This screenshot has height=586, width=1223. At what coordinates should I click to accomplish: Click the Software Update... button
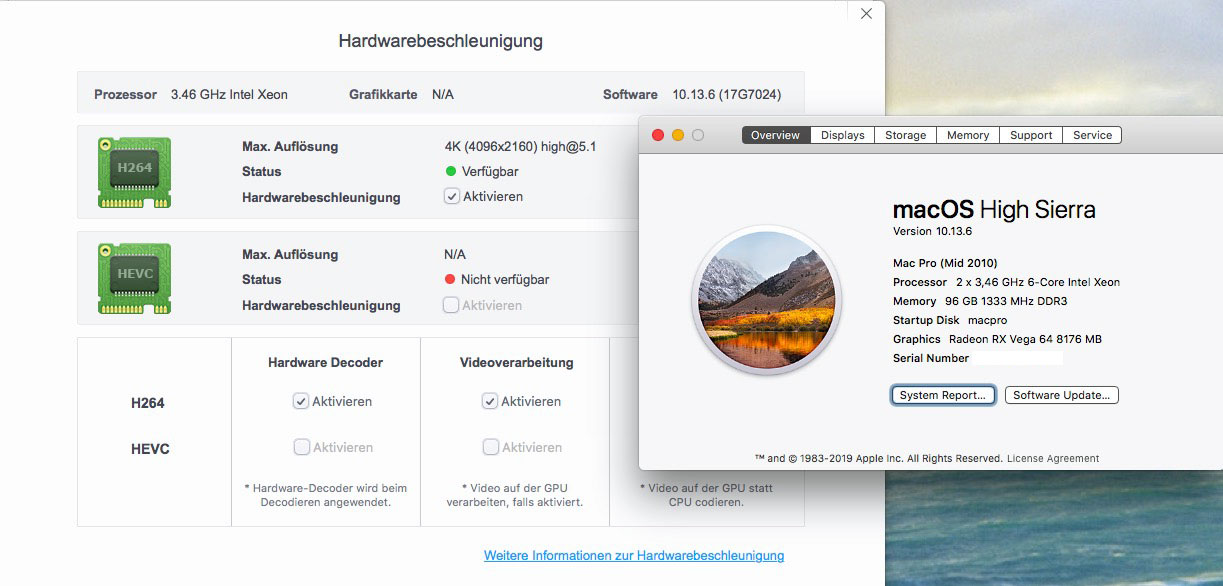click(x=1062, y=395)
